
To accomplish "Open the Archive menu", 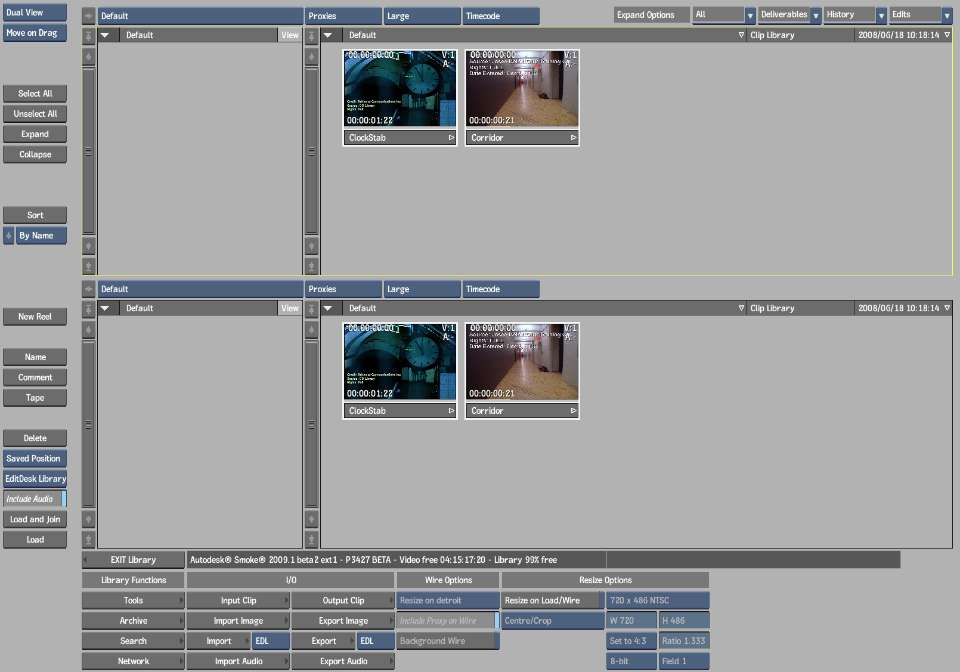I will click(133, 621).
